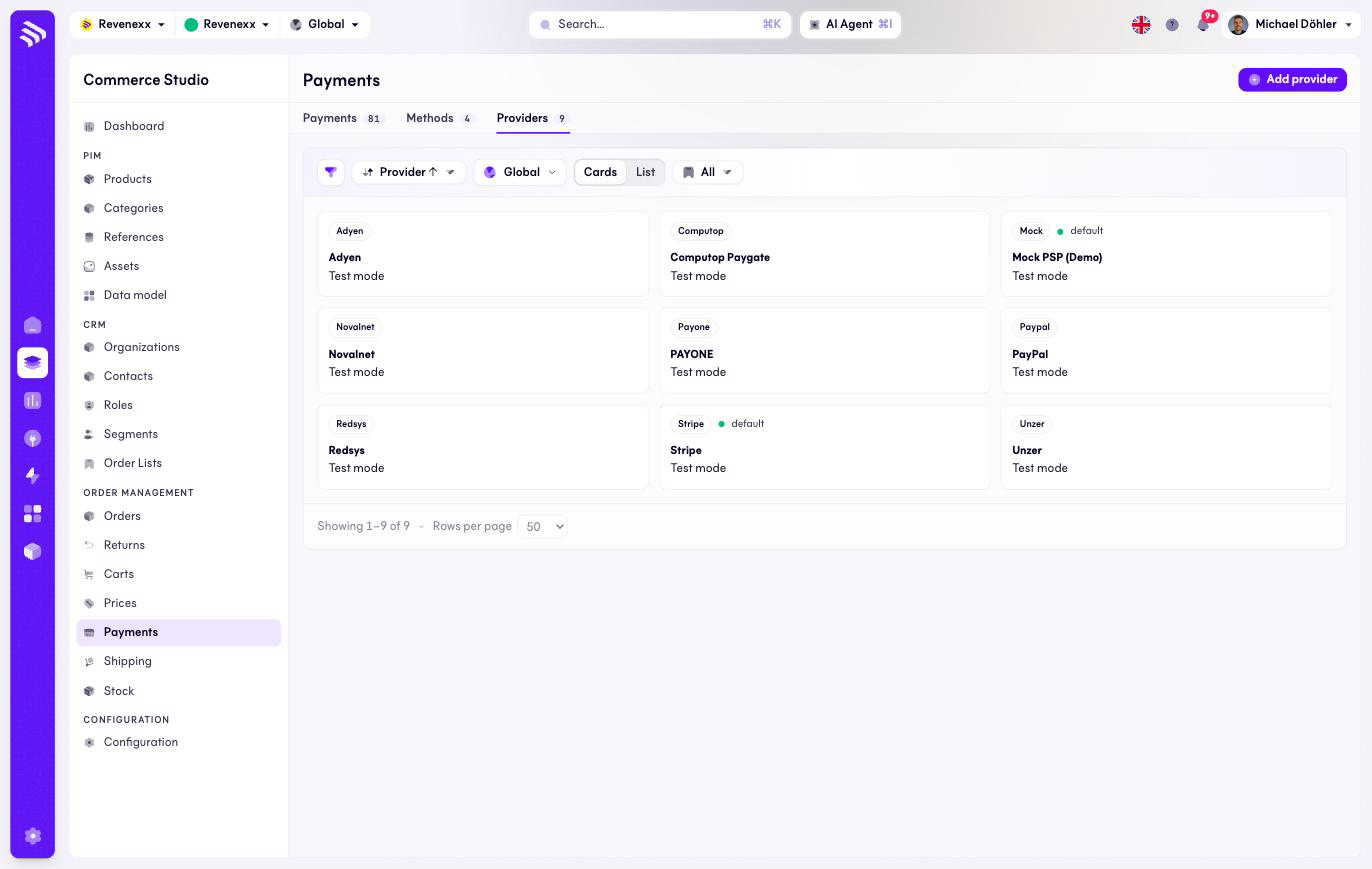Switch providers view to List

click(x=645, y=172)
